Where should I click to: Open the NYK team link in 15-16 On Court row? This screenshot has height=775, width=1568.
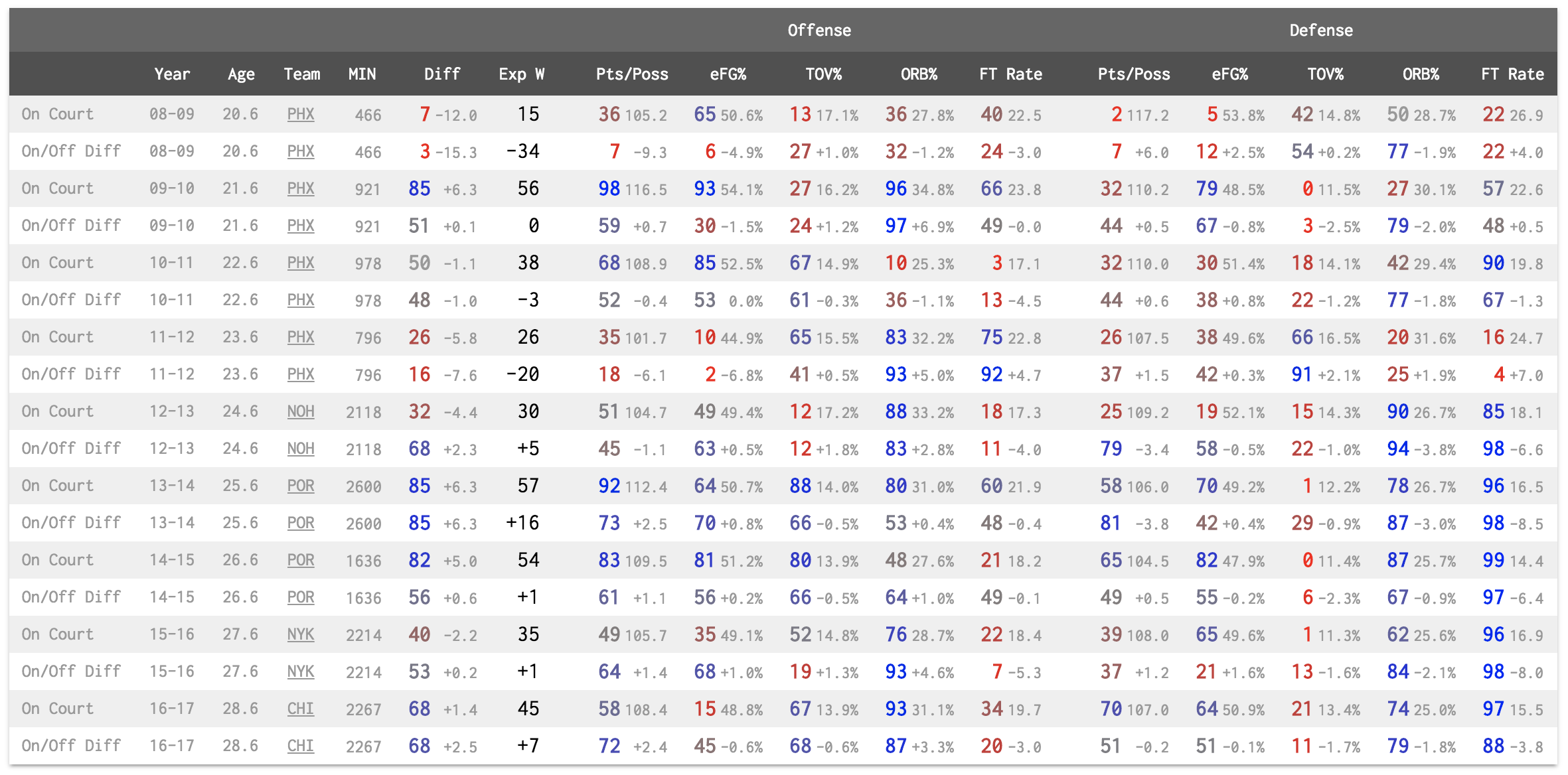click(301, 634)
